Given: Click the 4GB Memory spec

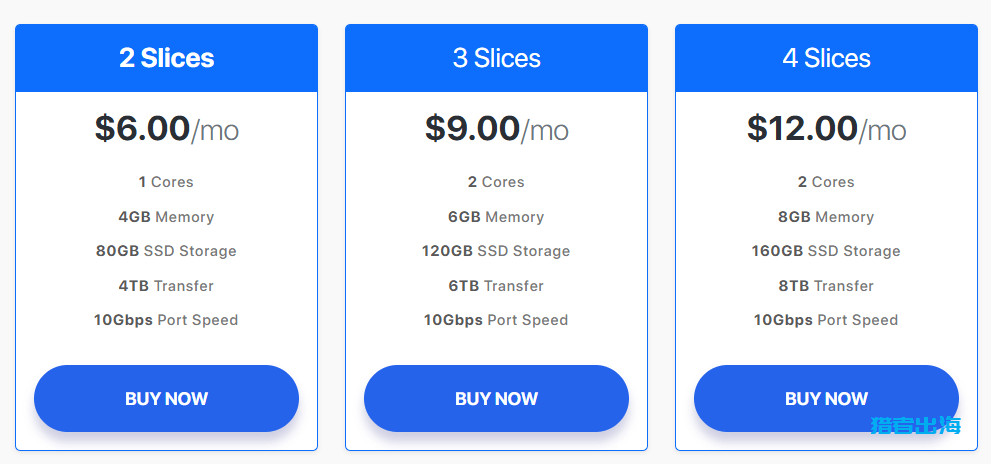Looking at the screenshot, I should click(166, 217).
